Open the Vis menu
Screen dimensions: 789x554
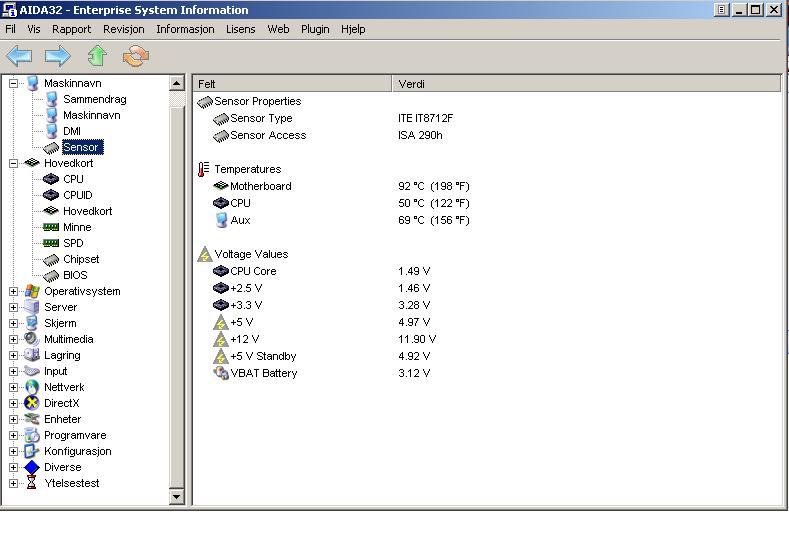pyautogui.click(x=34, y=29)
